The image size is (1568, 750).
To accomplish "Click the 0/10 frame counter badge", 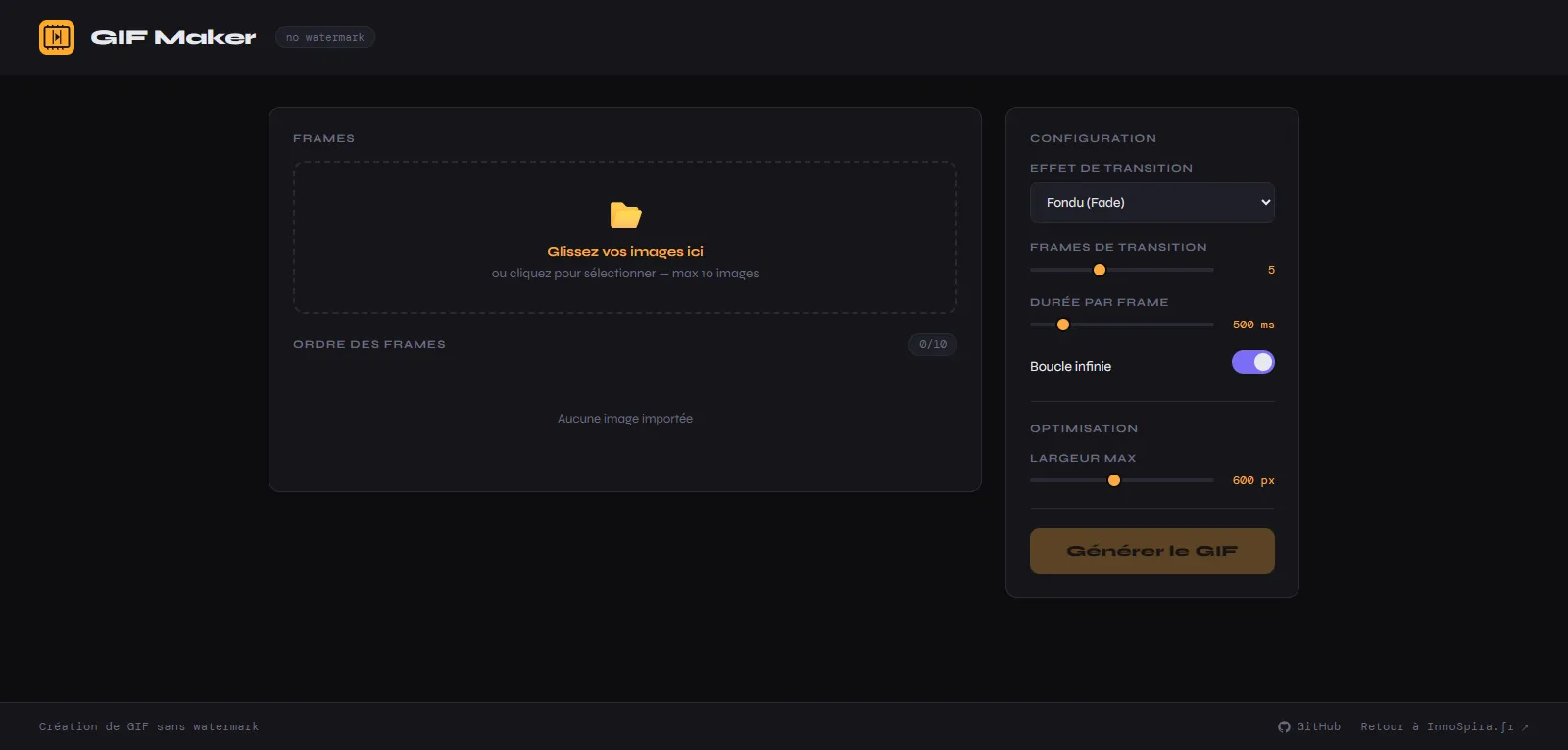I will click(932, 344).
